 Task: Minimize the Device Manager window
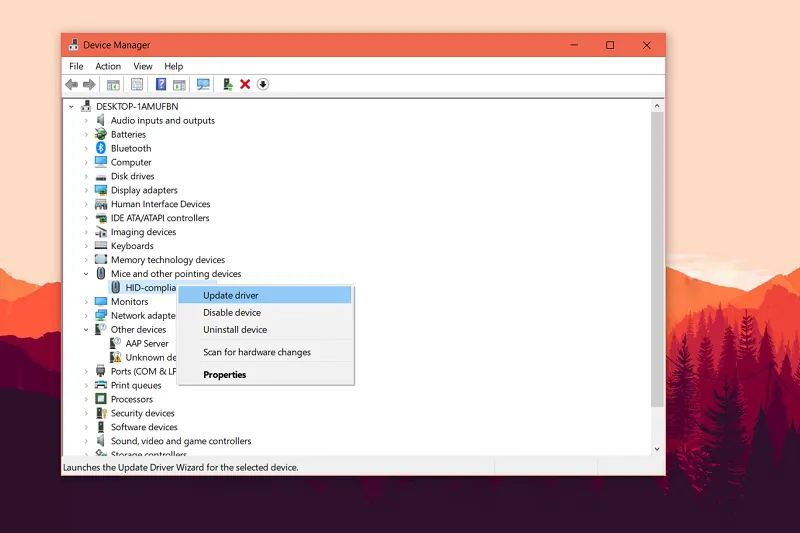[574, 45]
